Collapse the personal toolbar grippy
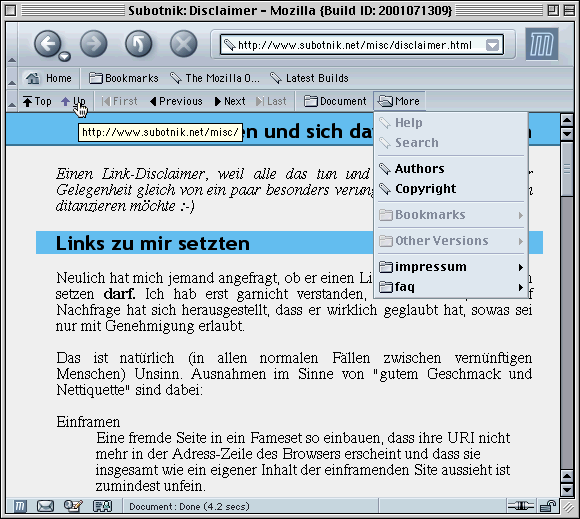580x519 pixels. tap(12, 78)
